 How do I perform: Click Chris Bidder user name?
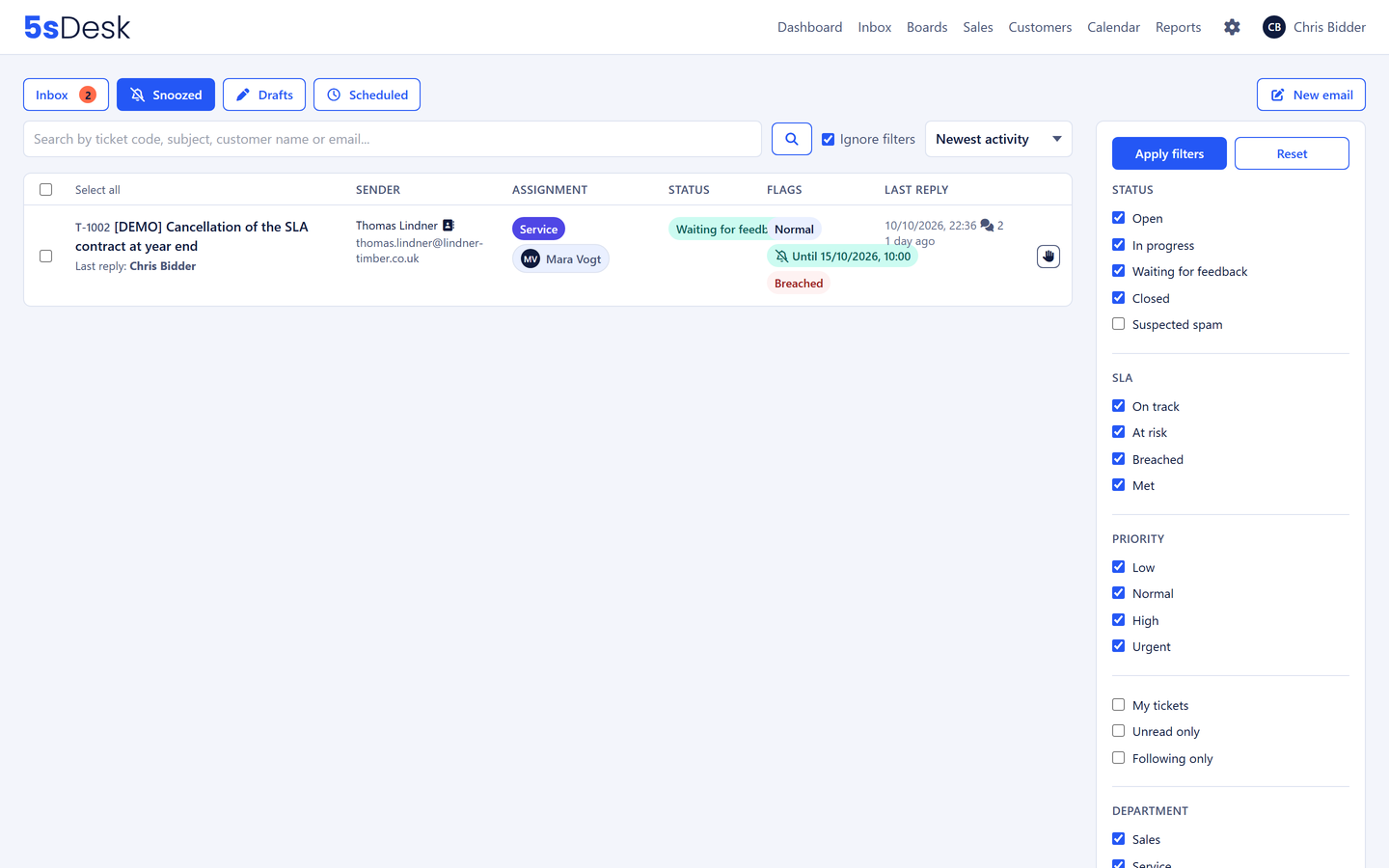pos(1329,27)
